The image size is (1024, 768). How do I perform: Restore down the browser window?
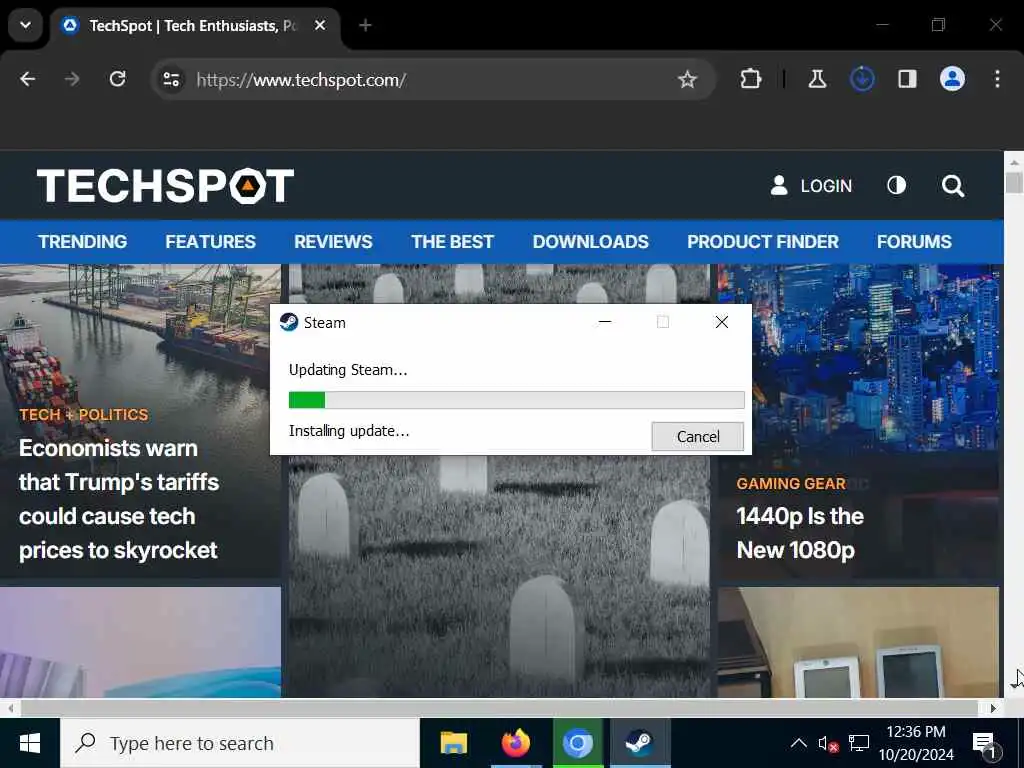coord(938,25)
